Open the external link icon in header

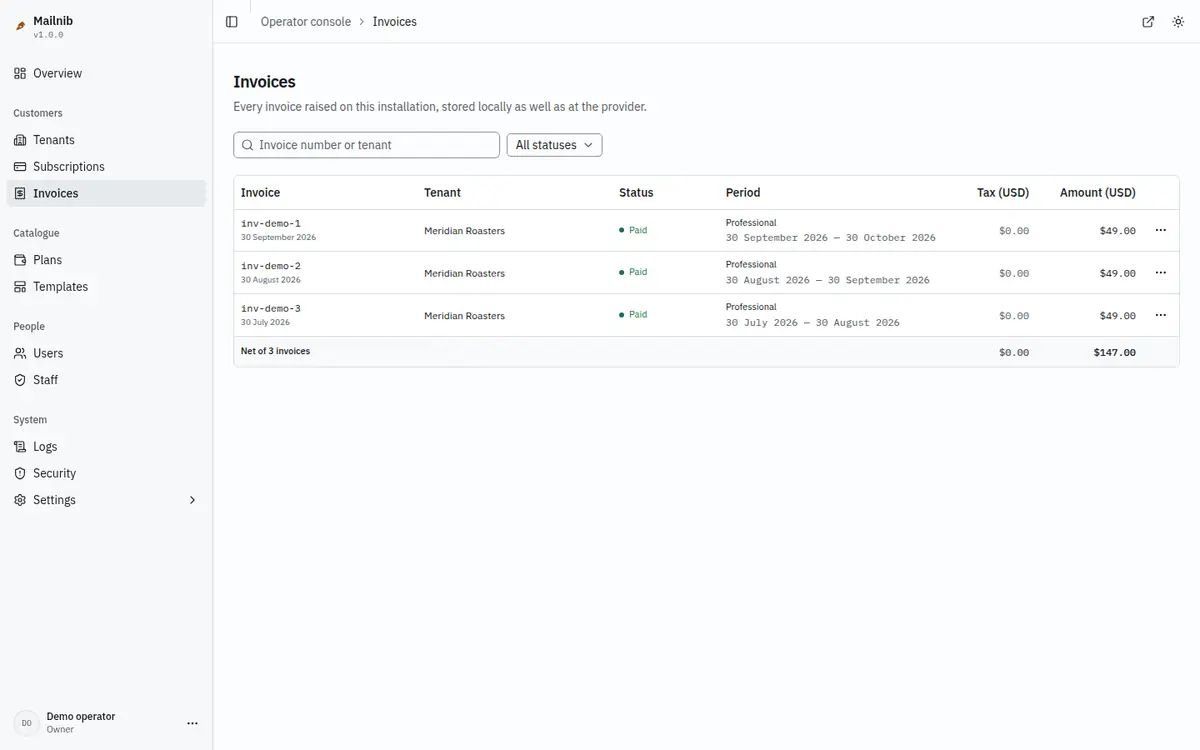click(x=1148, y=22)
